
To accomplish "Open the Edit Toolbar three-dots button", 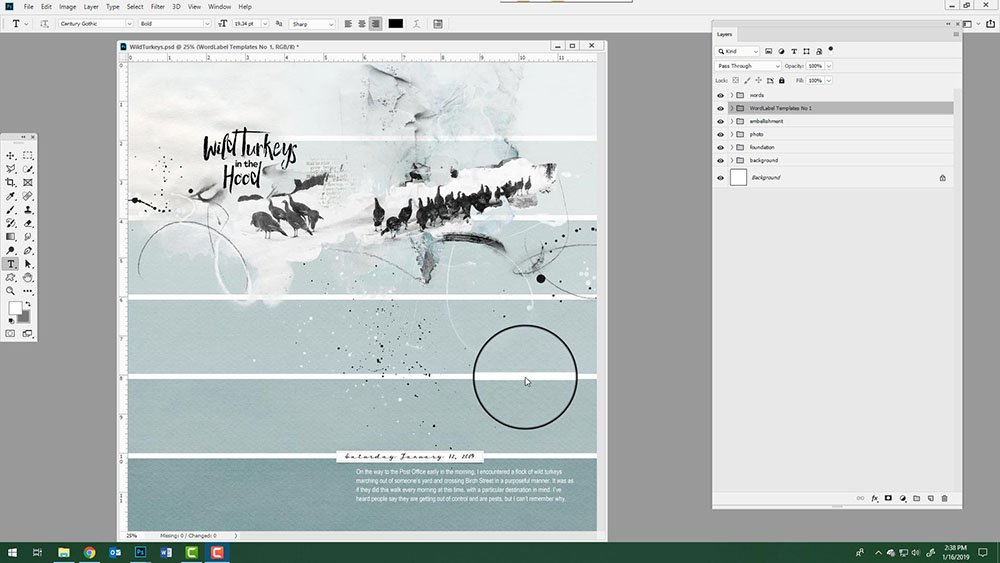I will pyautogui.click(x=28, y=291).
